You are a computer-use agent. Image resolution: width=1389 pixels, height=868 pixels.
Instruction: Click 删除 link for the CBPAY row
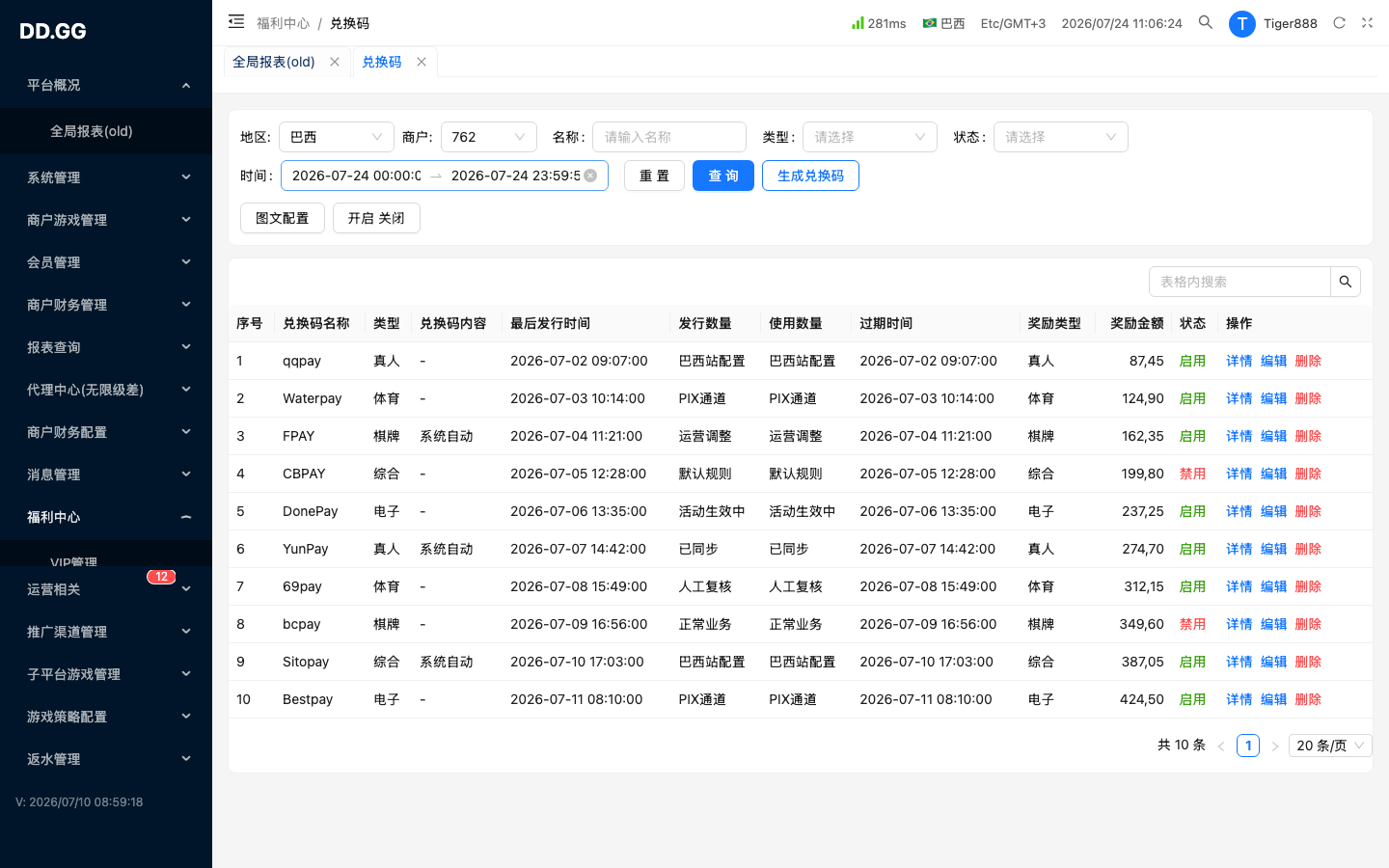[1308, 474]
